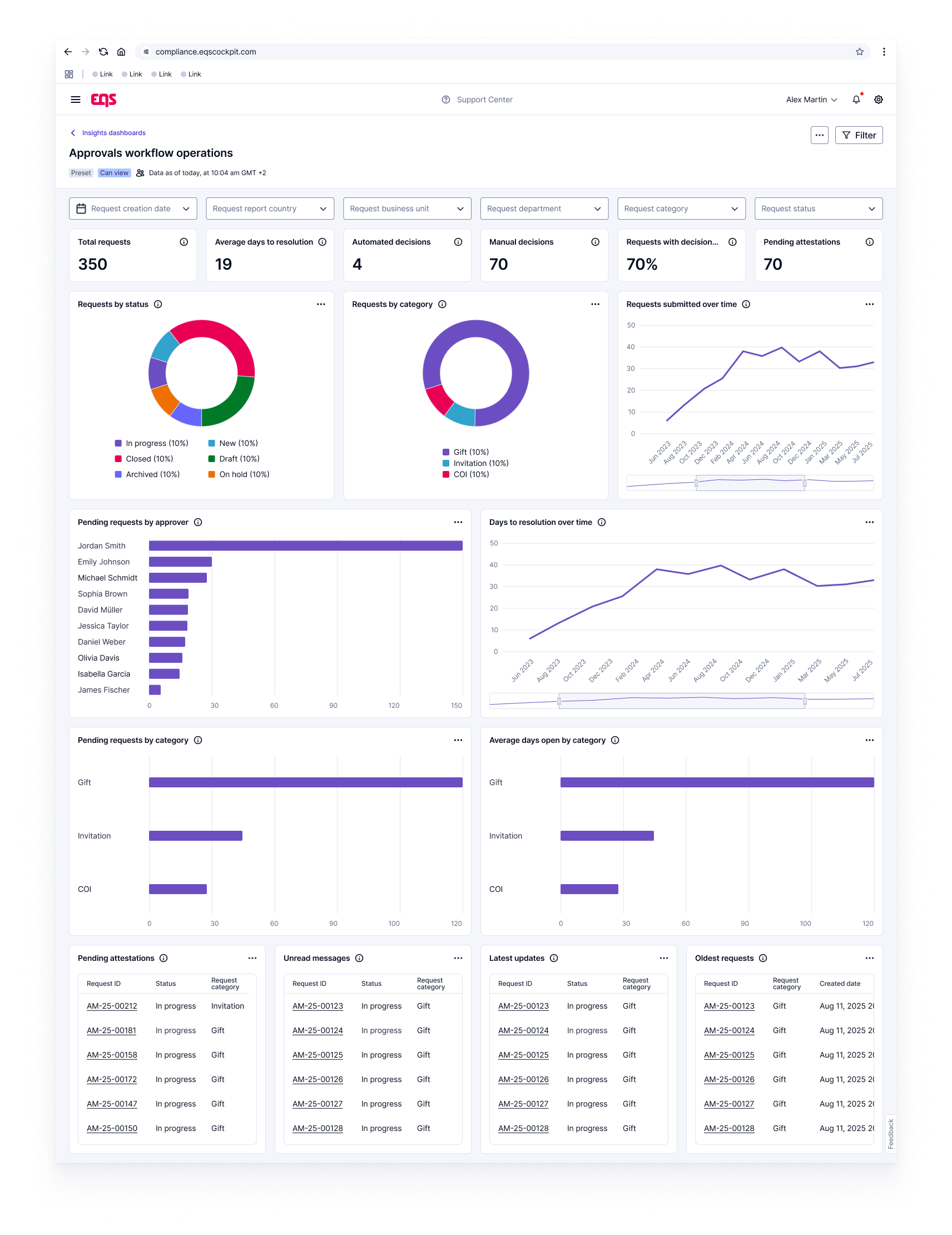Open Requests by category options menu
The width and height of the screenshot is (952, 1235).
coord(595,304)
